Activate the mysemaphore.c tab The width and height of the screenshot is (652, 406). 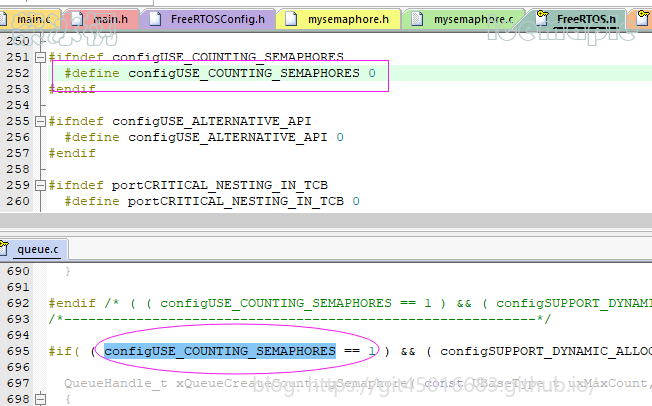point(474,18)
